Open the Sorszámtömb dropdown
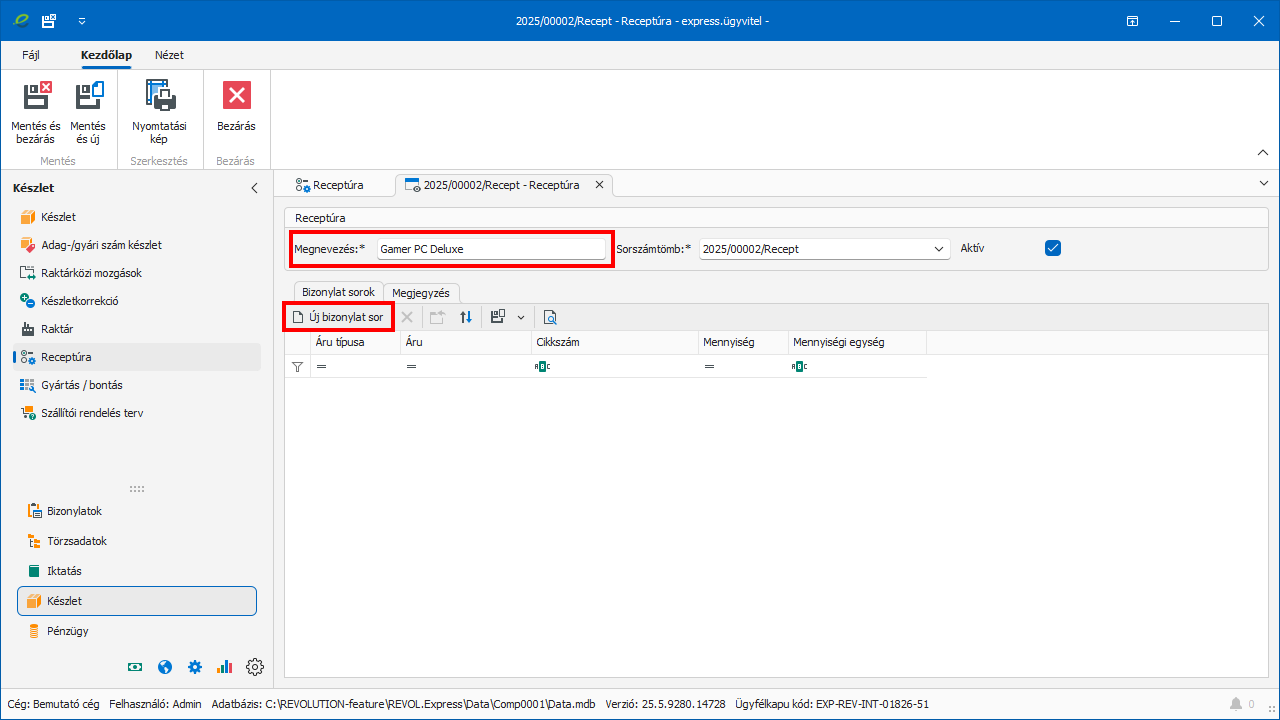 pos(939,249)
